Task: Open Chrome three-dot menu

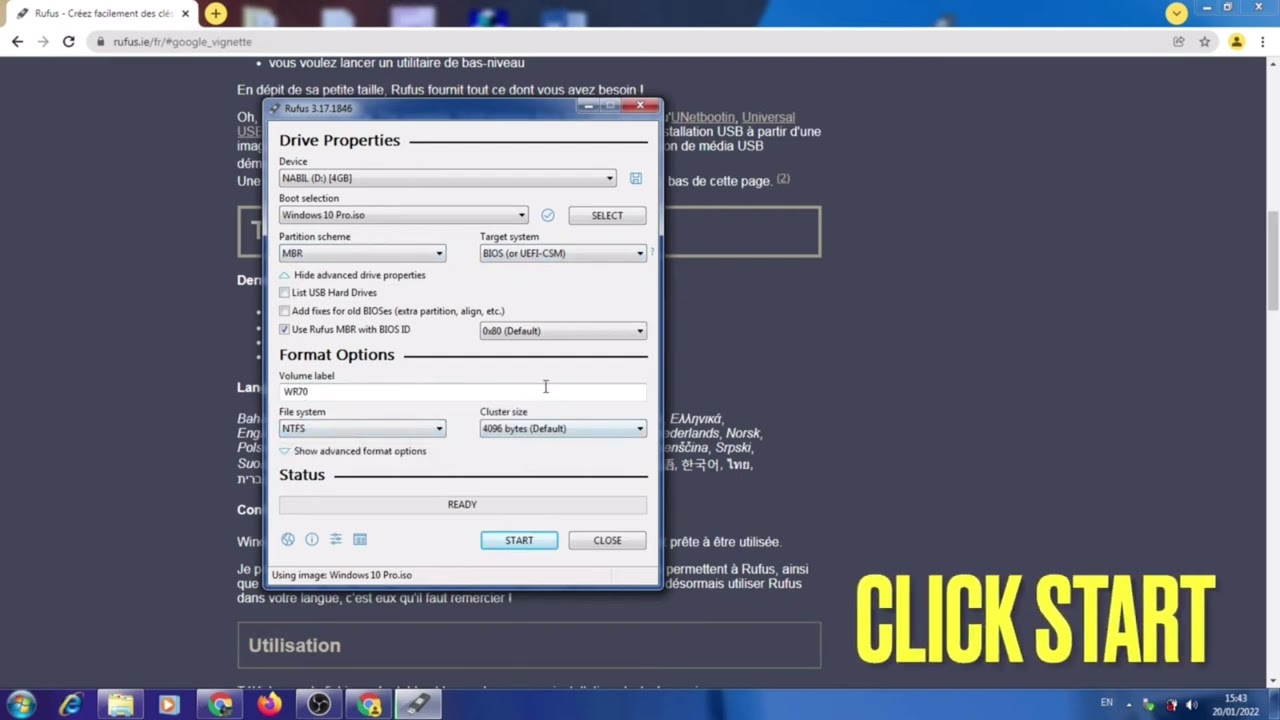Action: click(1264, 42)
